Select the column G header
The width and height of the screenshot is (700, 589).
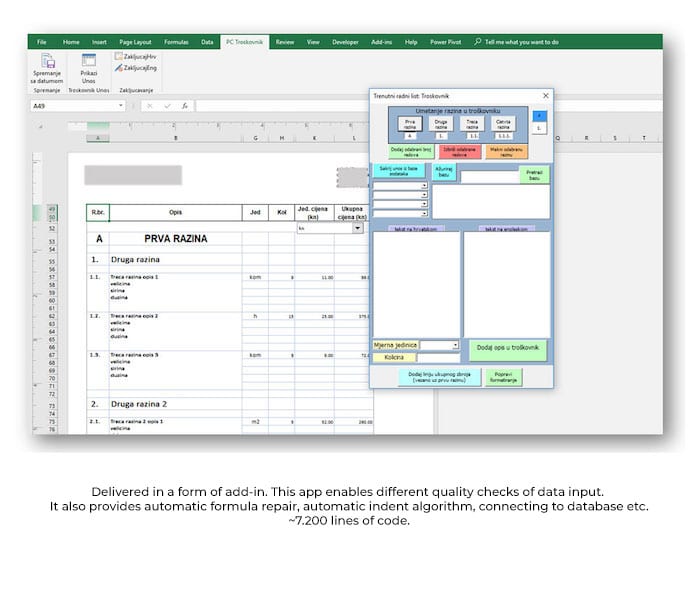coord(255,138)
